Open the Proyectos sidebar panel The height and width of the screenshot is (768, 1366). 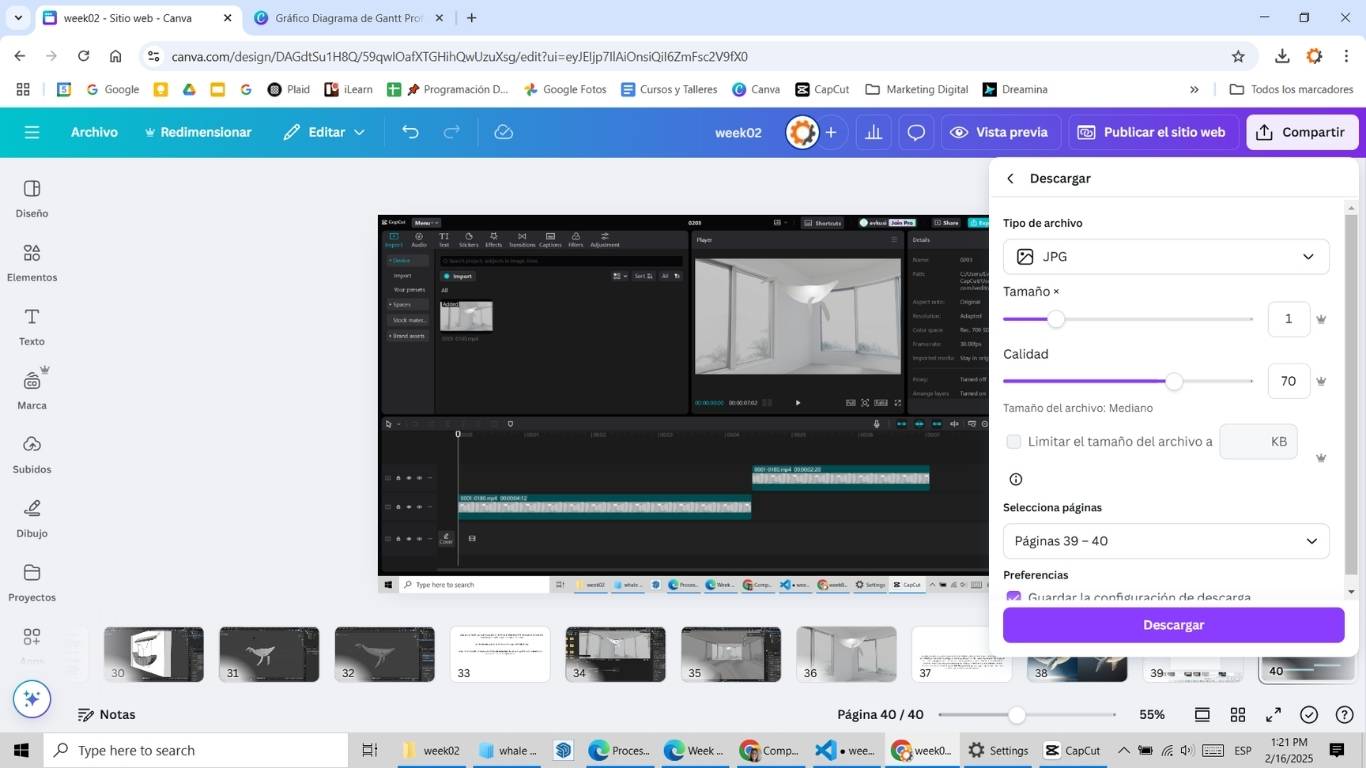click(x=32, y=583)
